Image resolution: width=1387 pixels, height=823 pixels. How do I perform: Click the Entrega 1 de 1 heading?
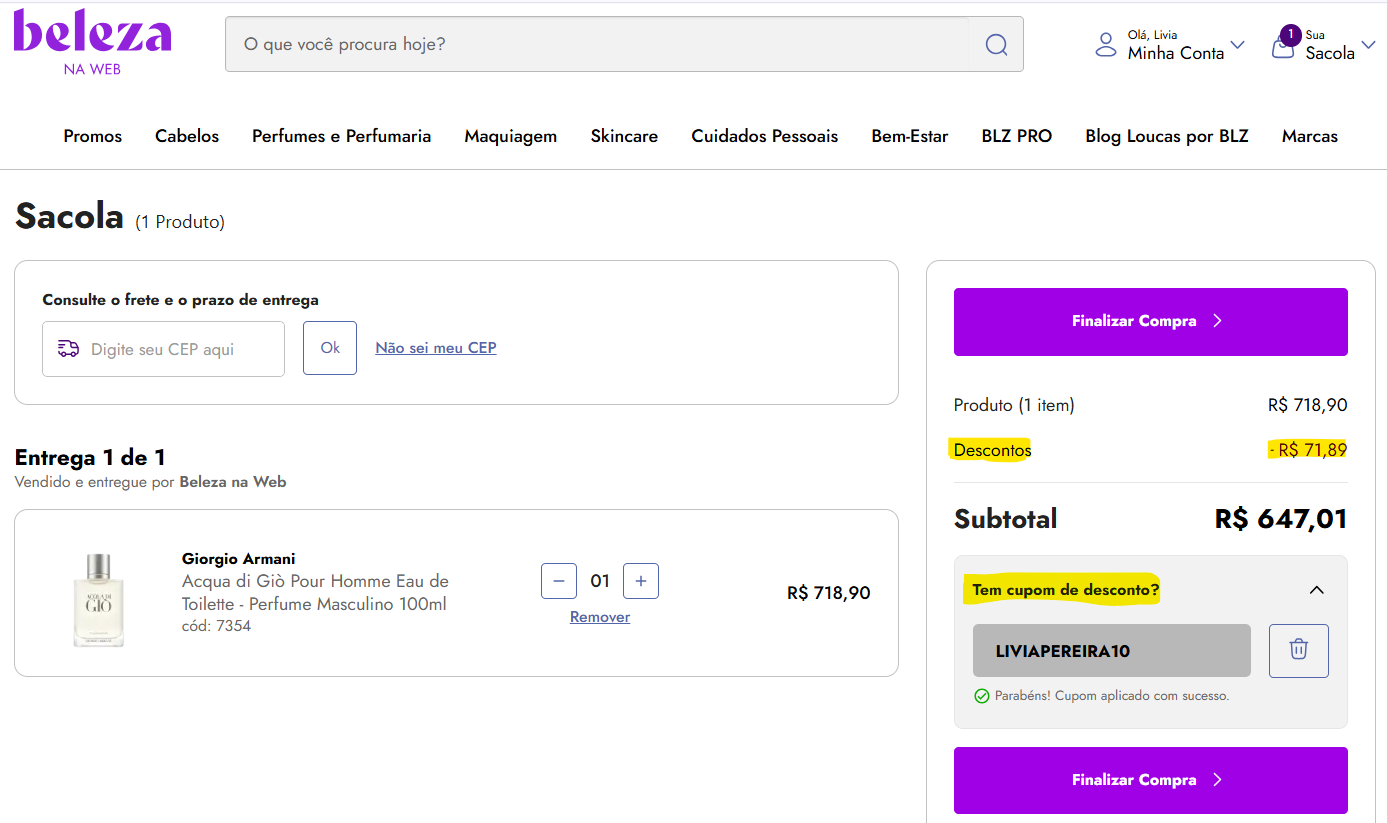tap(90, 458)
